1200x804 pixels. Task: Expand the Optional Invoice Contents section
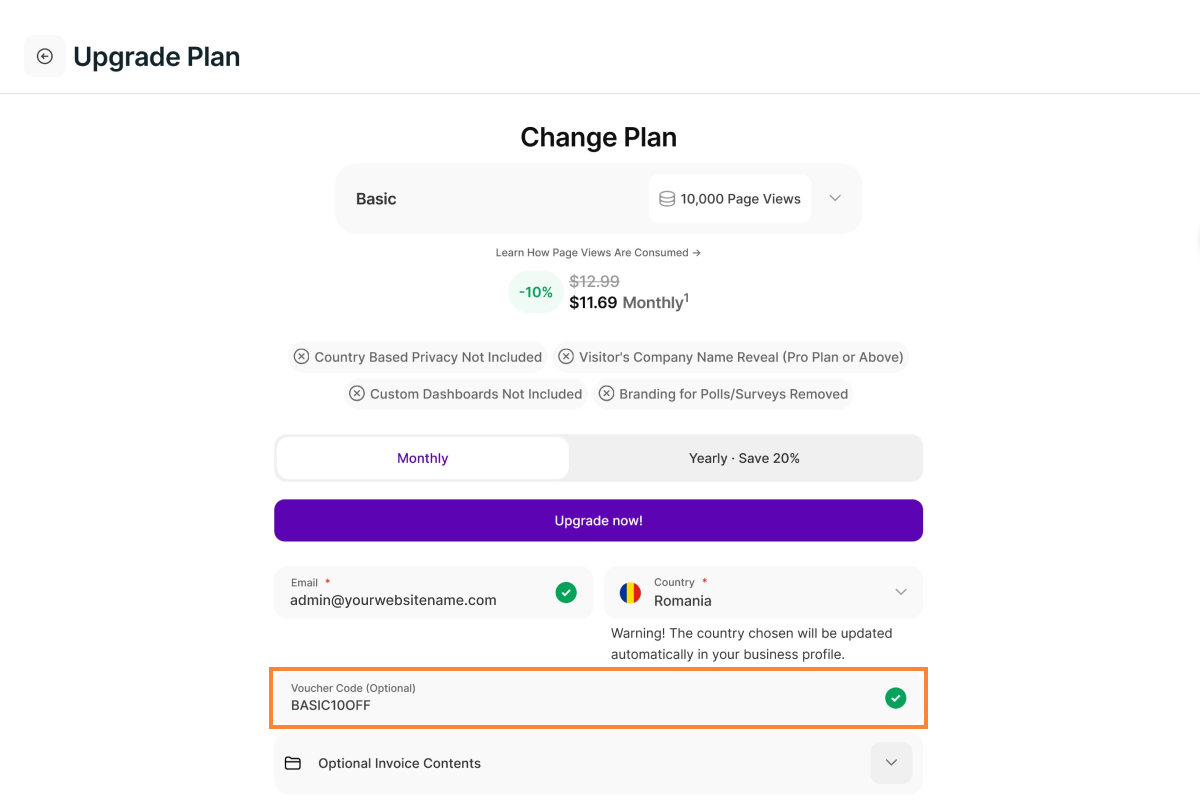[891, 763]
